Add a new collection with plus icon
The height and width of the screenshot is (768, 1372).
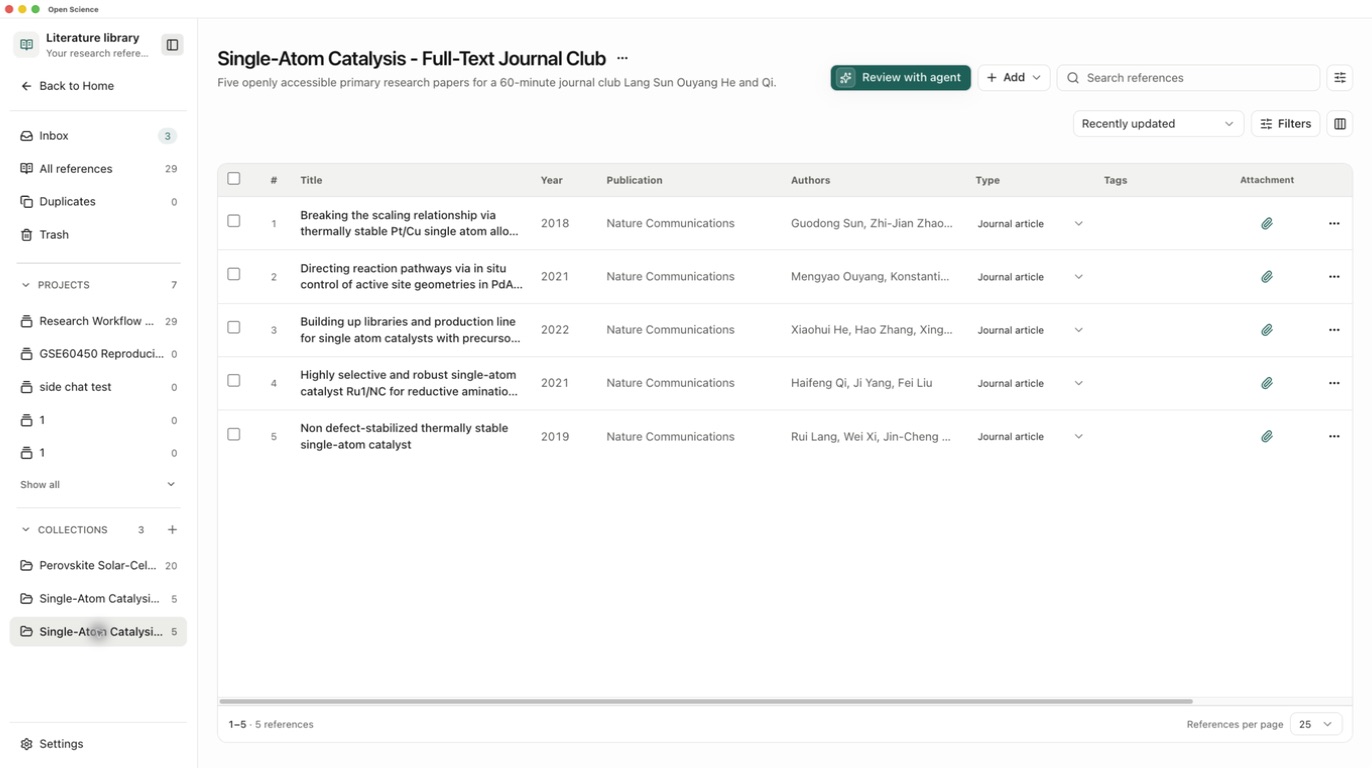[x=172, y=530]
